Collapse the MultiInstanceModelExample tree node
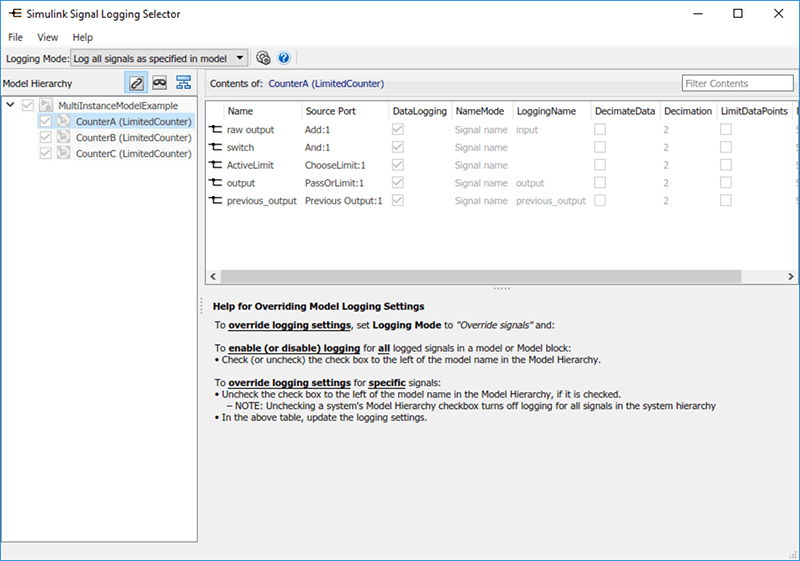This screenshot has width=800, height=561. tap(10, 105)
